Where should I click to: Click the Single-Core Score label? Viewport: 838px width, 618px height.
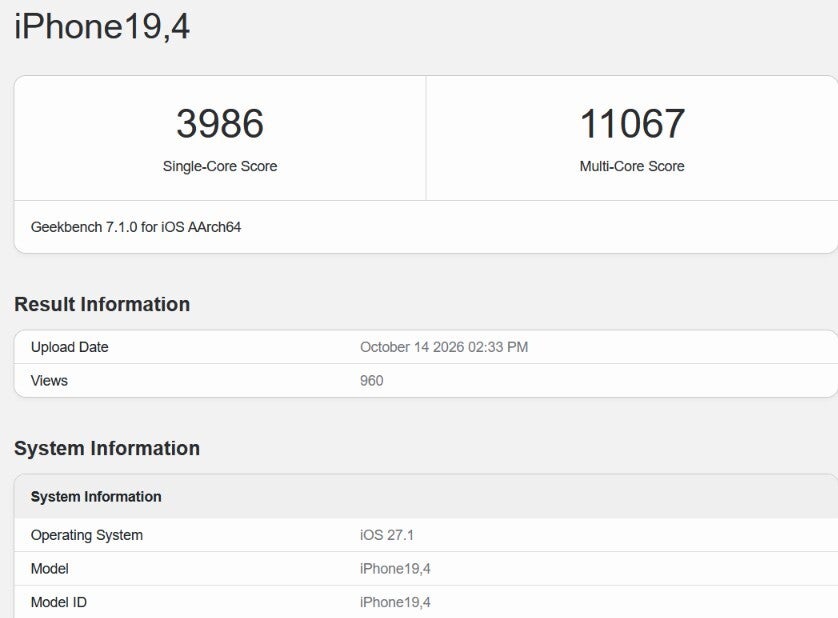[220, 166]
